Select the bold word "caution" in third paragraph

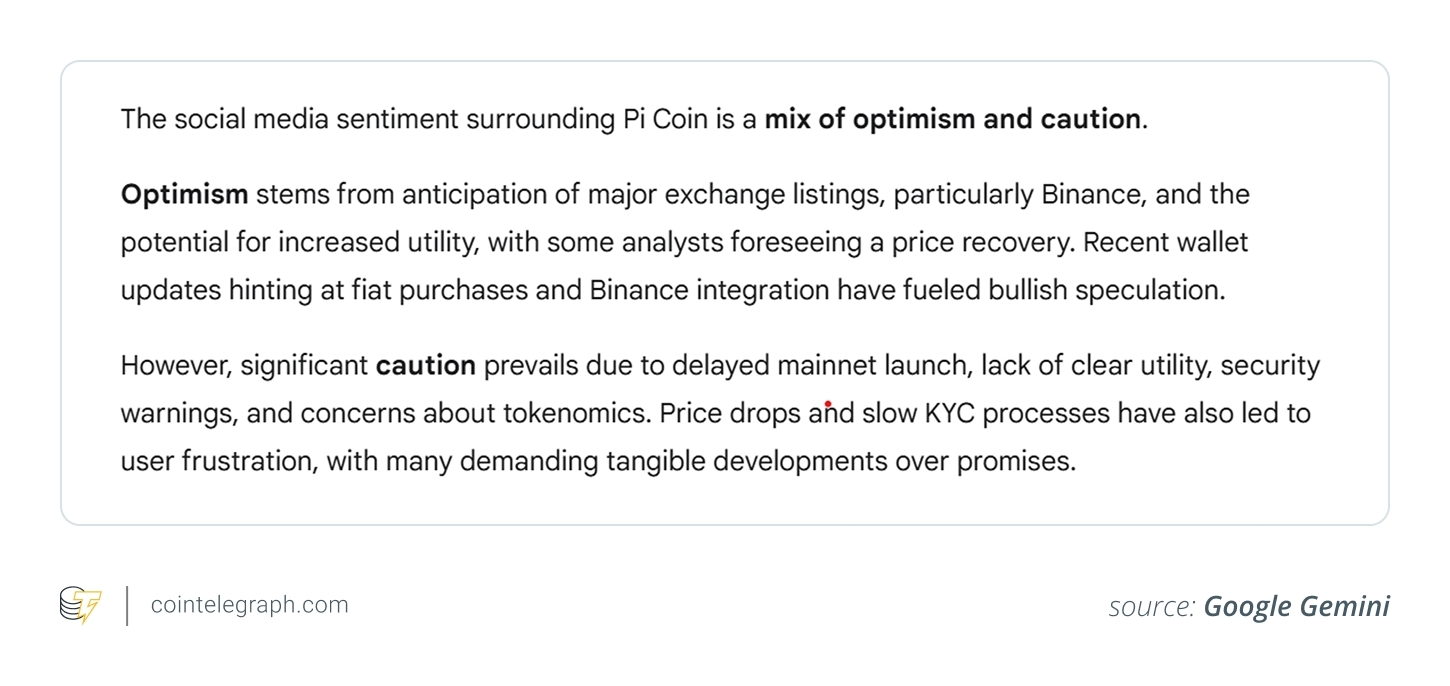click(425, 366)
